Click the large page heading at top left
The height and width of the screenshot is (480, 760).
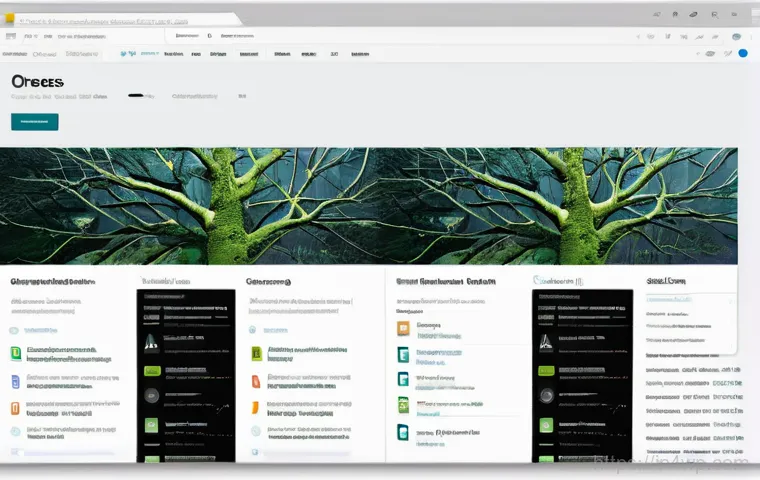click(x=37, y=81)
